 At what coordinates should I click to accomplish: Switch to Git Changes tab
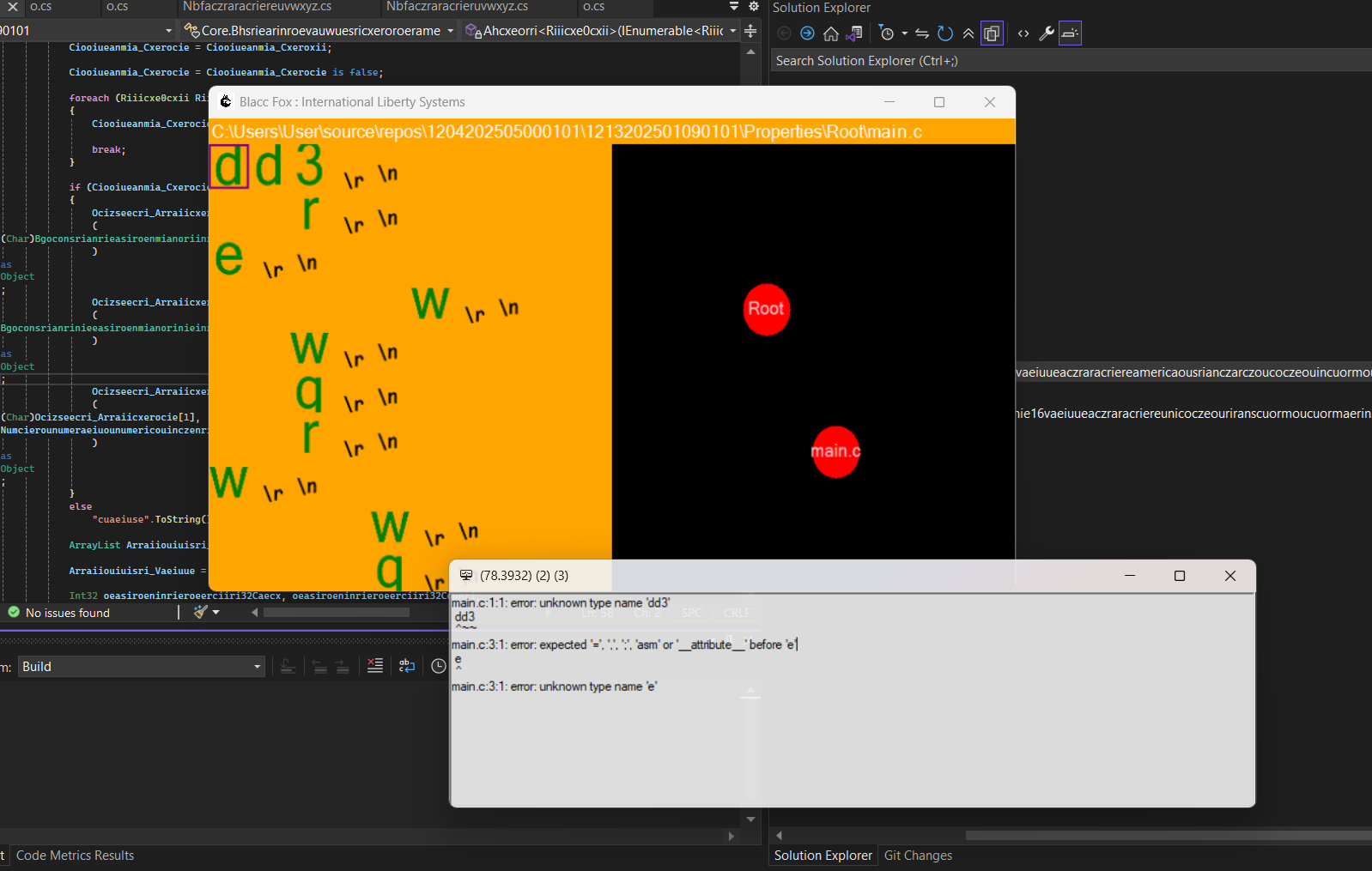click(x=918, y=856)
